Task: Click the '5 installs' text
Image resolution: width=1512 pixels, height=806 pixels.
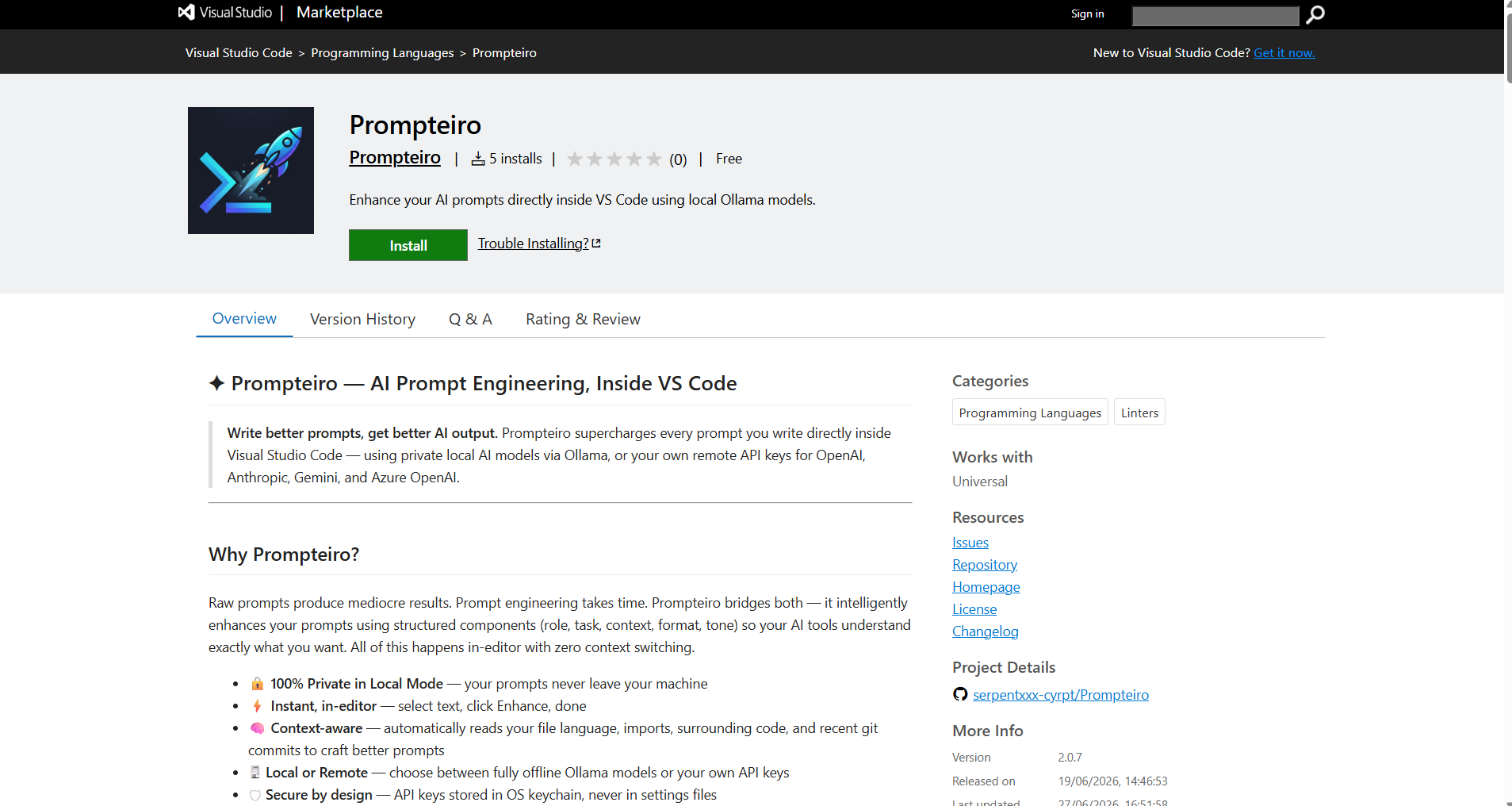Action: (515, 159)
